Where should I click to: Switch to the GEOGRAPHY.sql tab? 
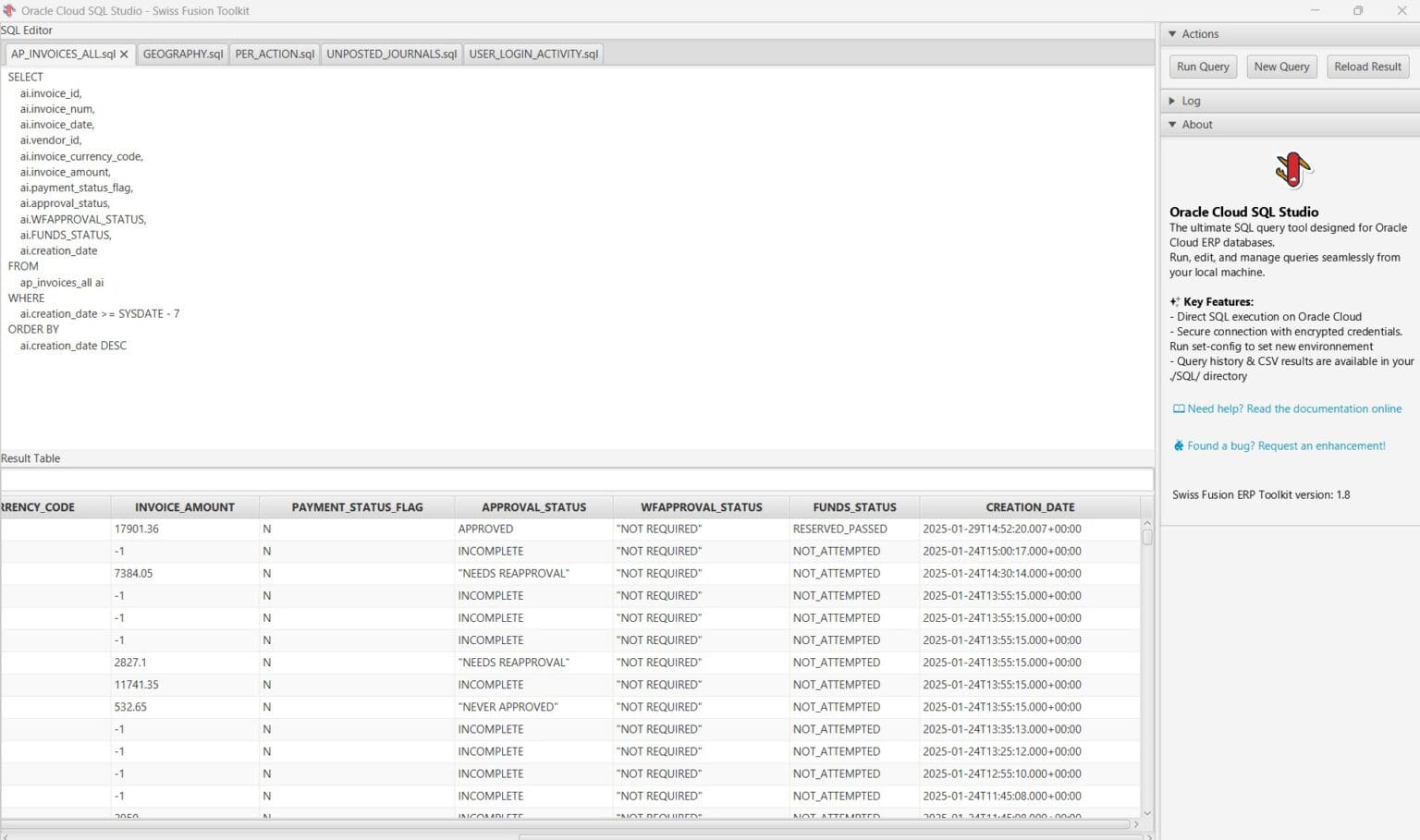coord(182,54)
